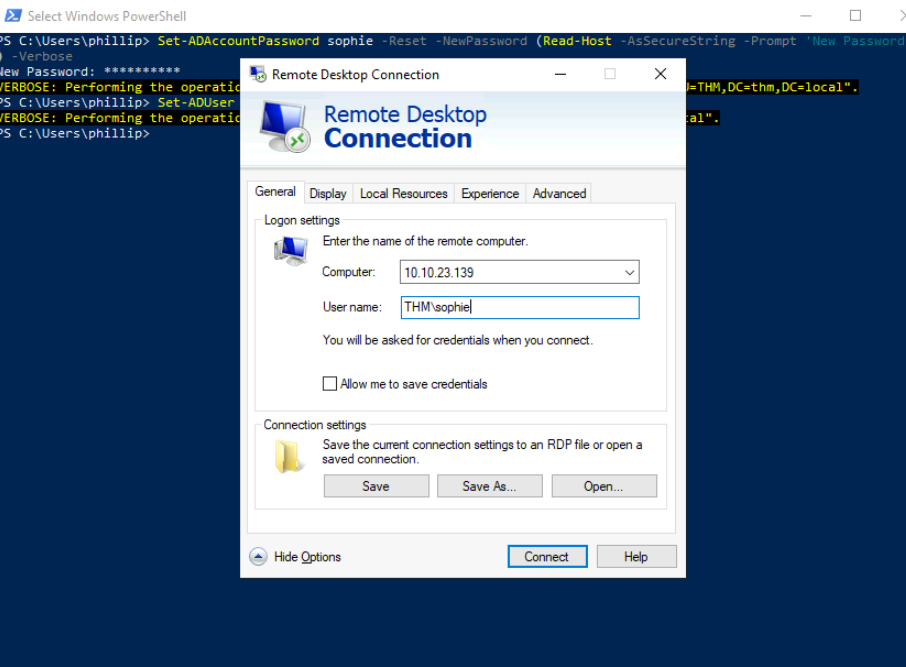The image size is (906, 667).
Task: Click the User name field with THM\sophie
Action: 520,307
